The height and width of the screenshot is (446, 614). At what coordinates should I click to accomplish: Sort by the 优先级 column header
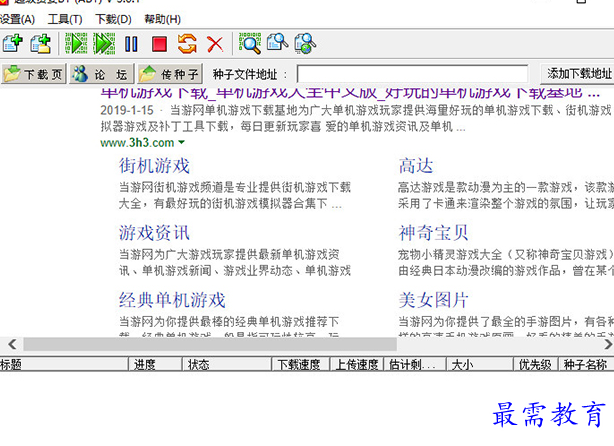pyautogui.click(x=536, y=365)
